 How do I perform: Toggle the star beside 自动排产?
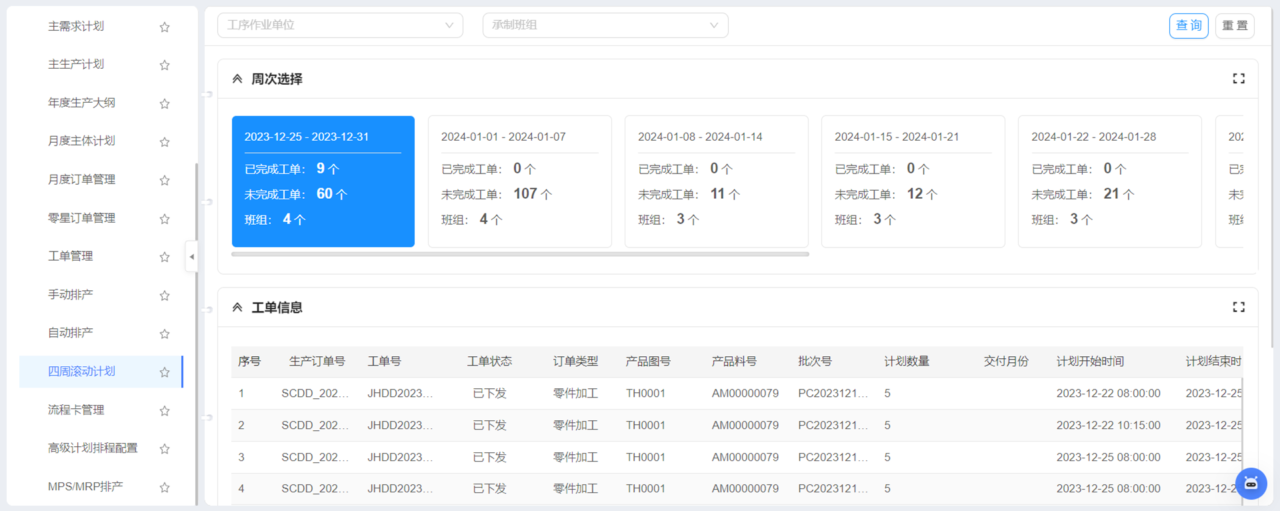click(165, 333)
